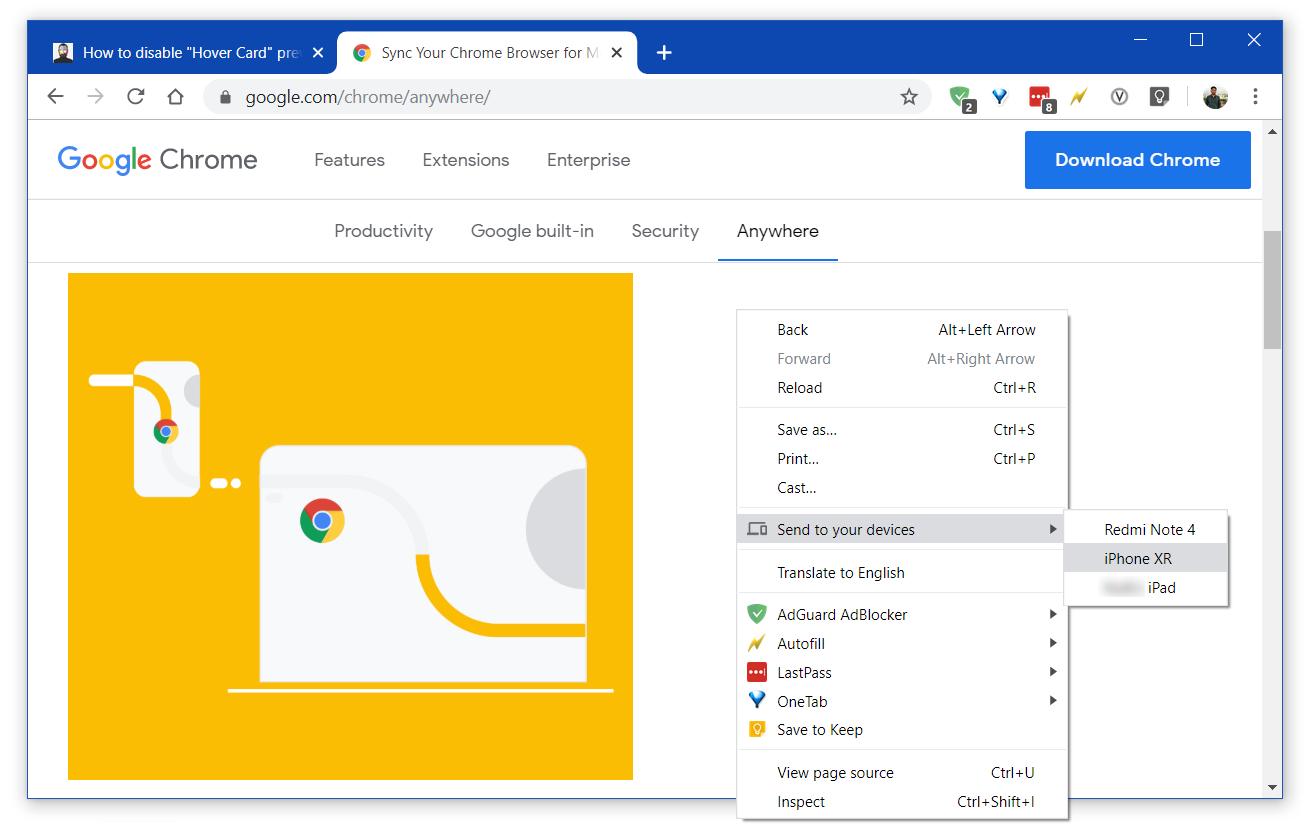
Task: Open the home page icon
Action: click(176, 97)
